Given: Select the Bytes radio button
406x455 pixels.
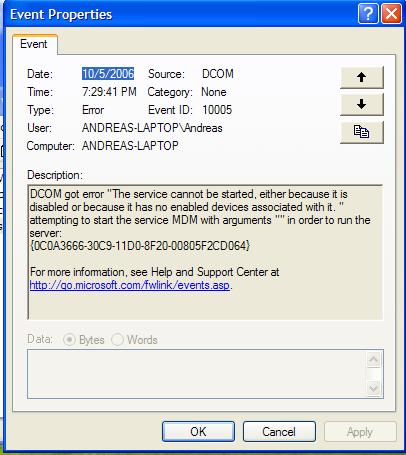Looking at the screenshot, I should [69, 340].
